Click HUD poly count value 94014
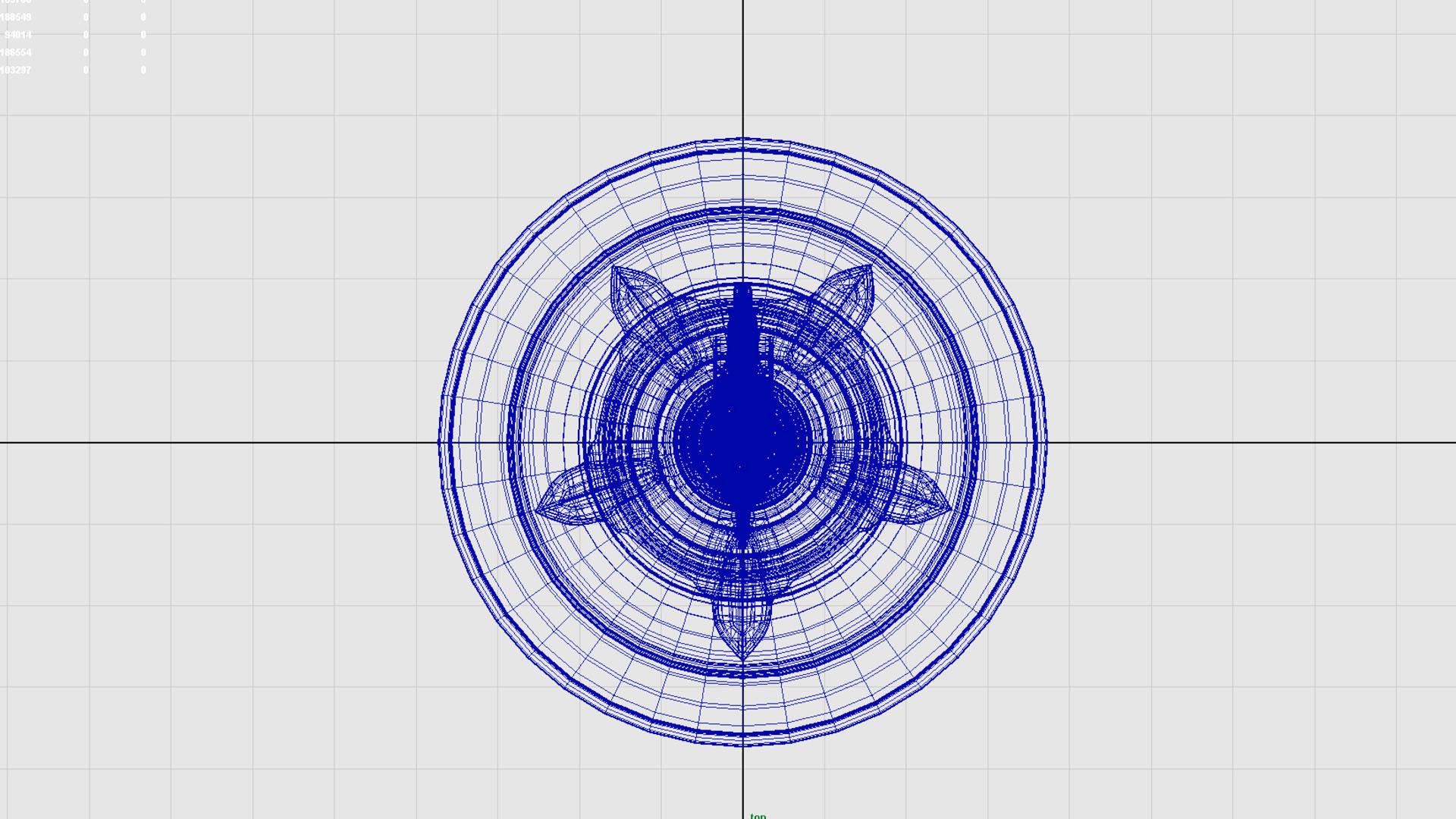 [x=18, y=35]
